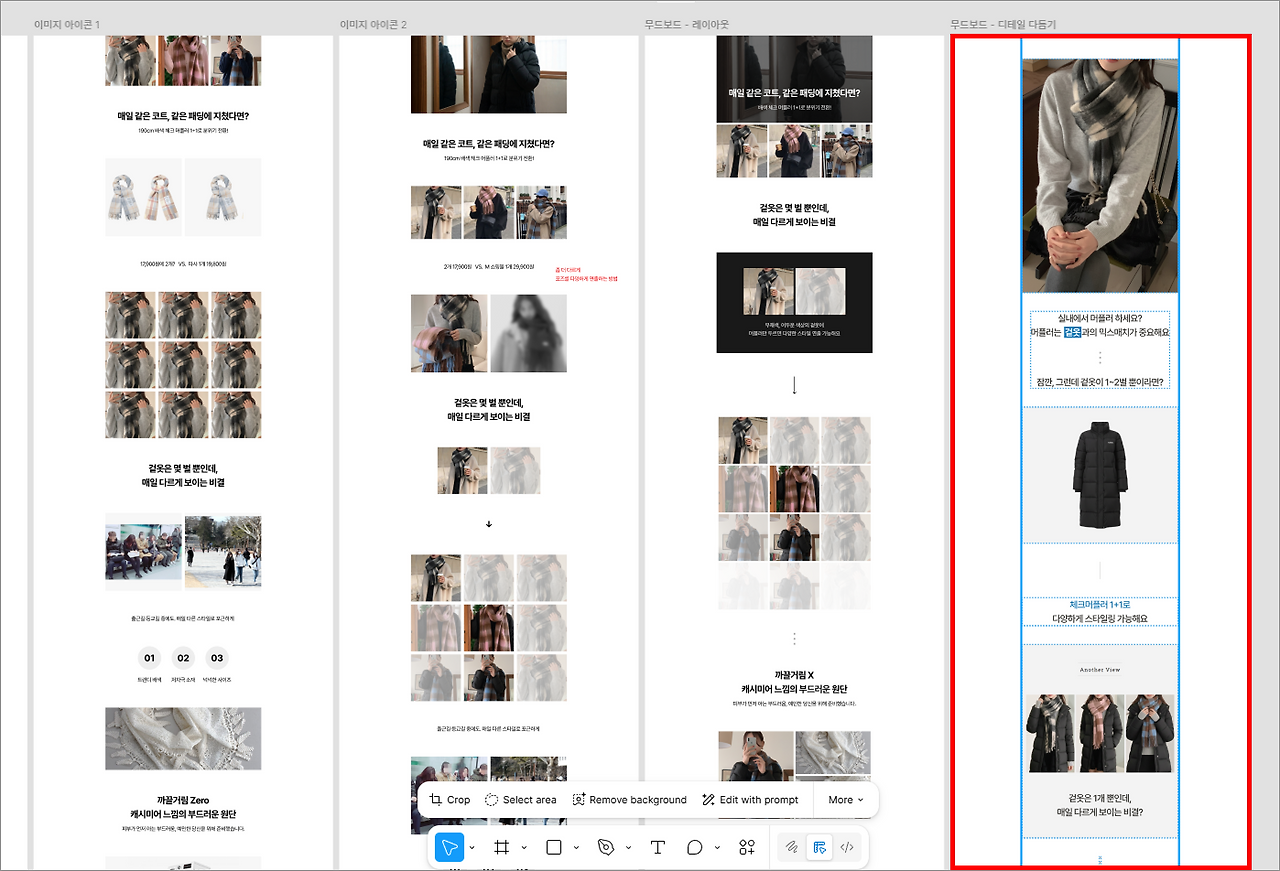
Task: Select the Move tool in the toolbar
Action: pos(449,847)
